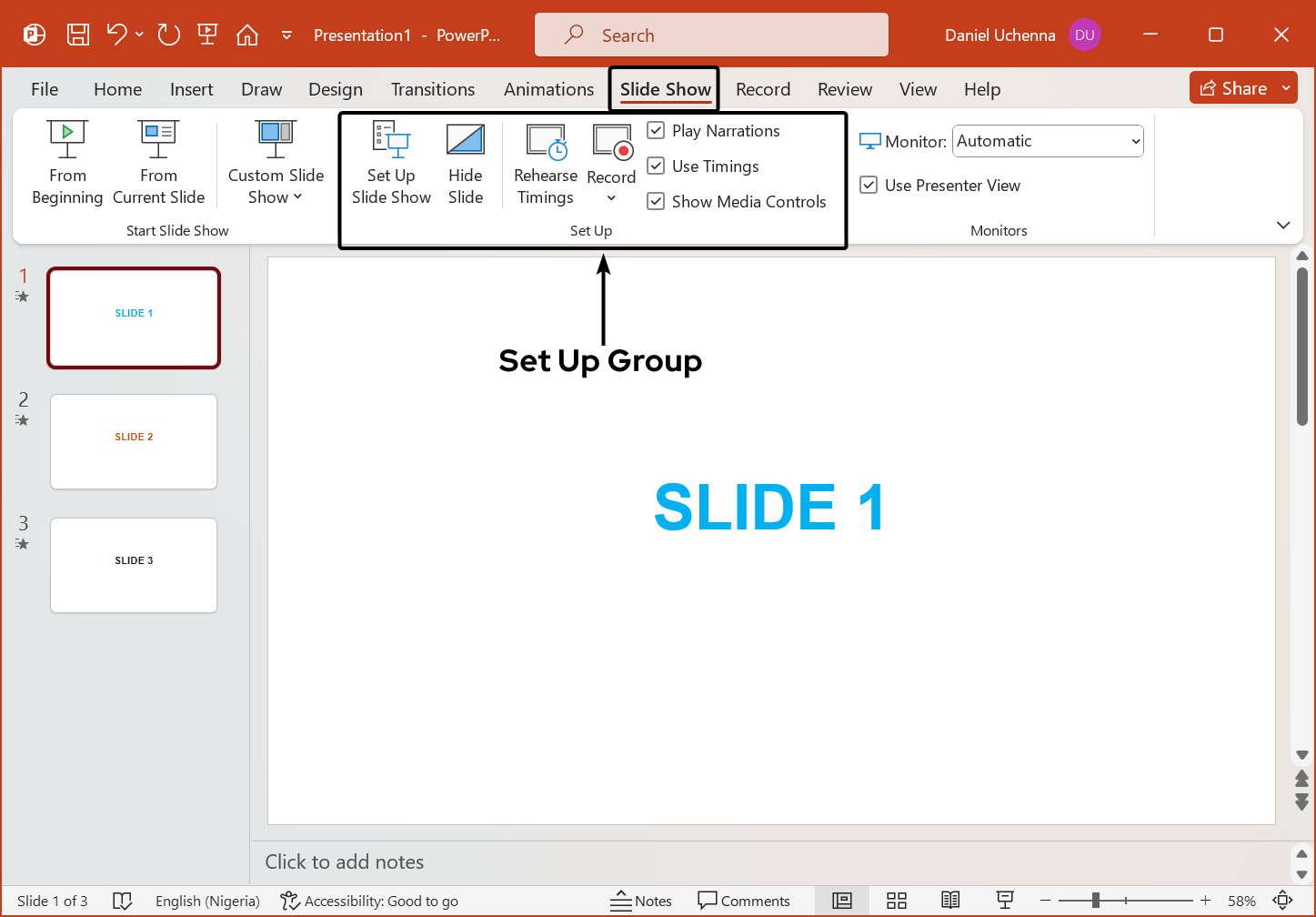
Task: Switch to Reading View in status bar
Action: tap(950, 901)
